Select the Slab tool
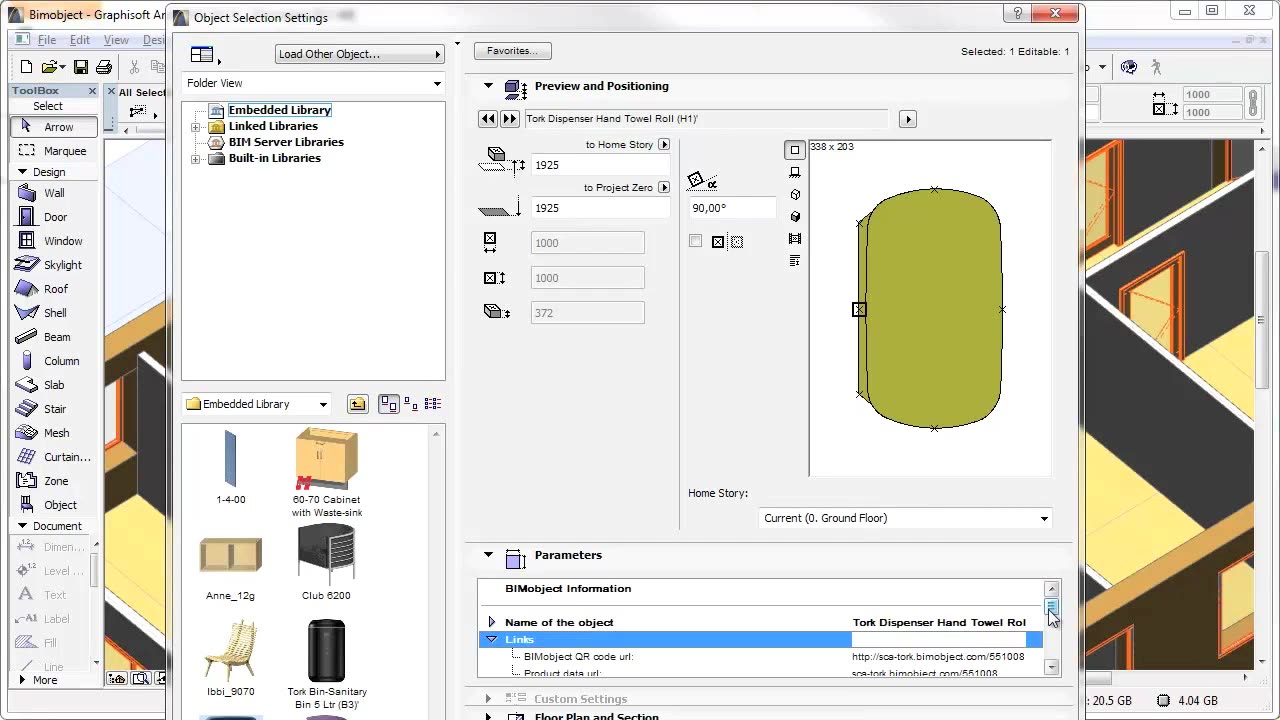The image size is (1280, 720). click(x=54, y=385)
